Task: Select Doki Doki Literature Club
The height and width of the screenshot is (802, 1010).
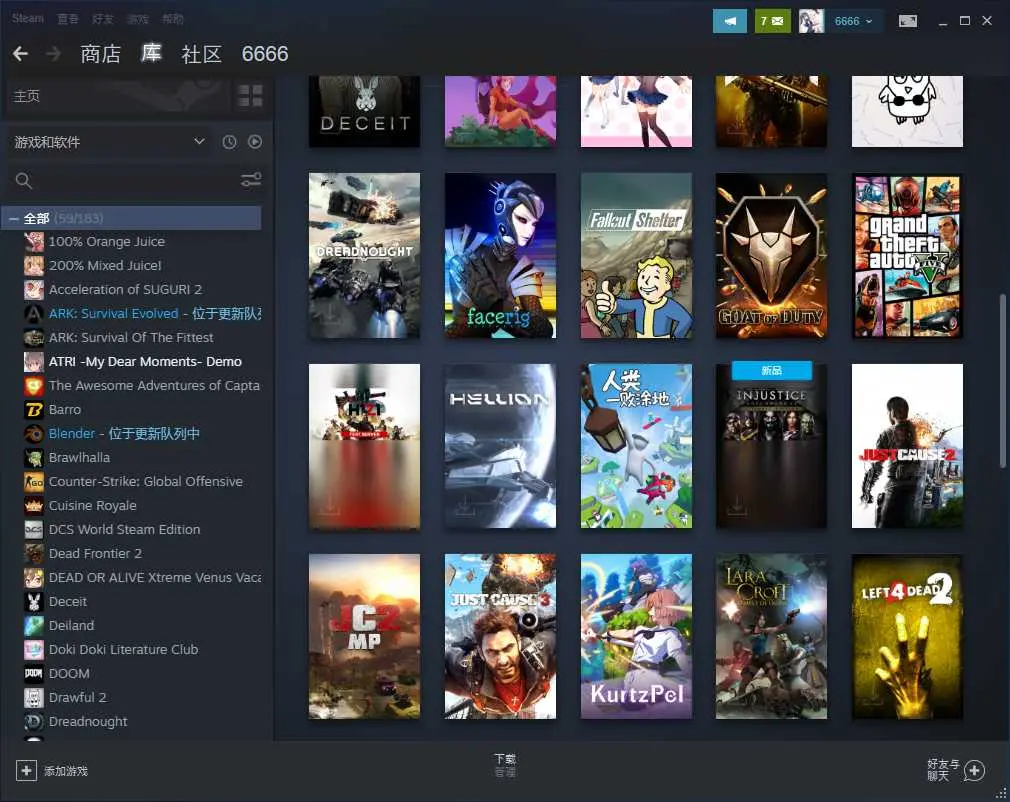Action: 124,649
